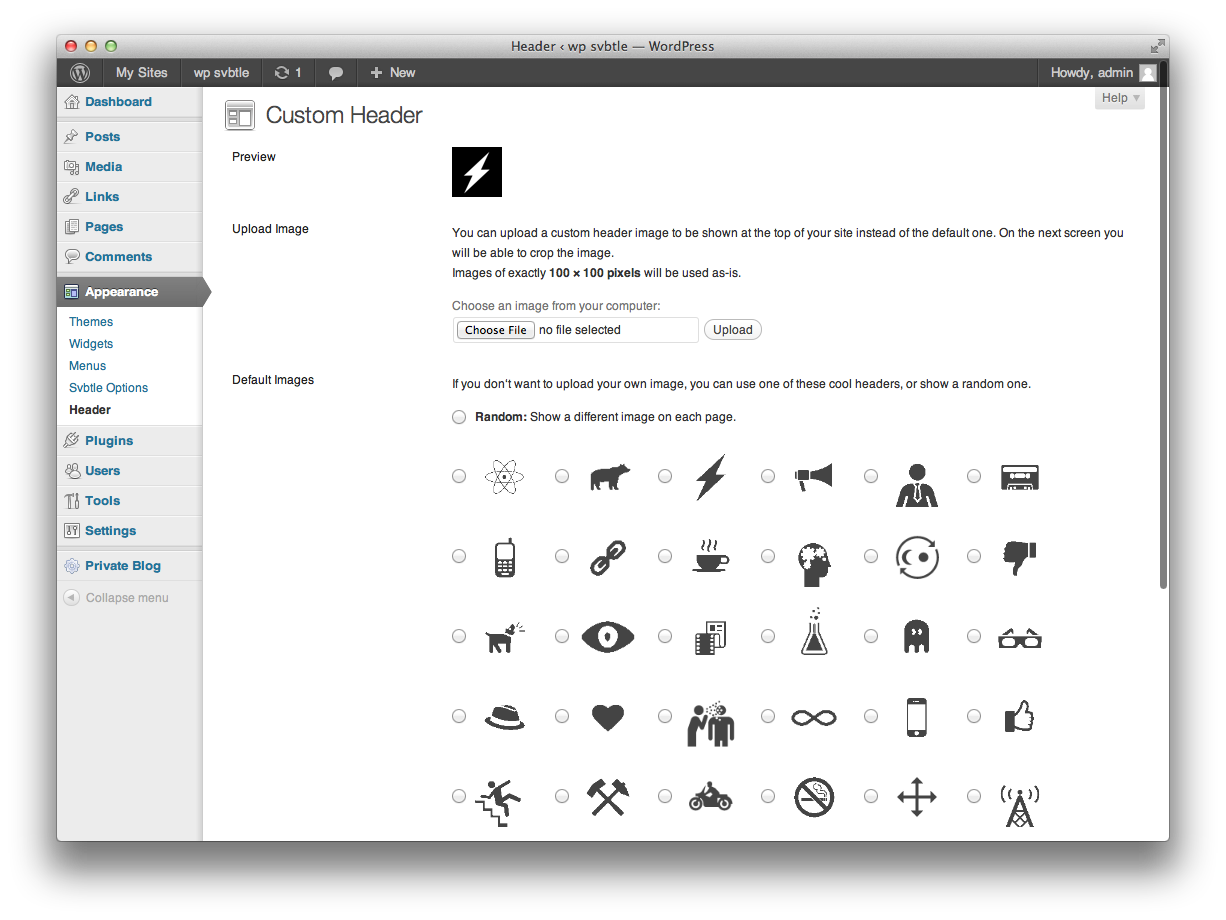The image size is (1226, 920).
Task: Open the Menus submenu link
Action: pyautogui.click(x=88, y=366)
